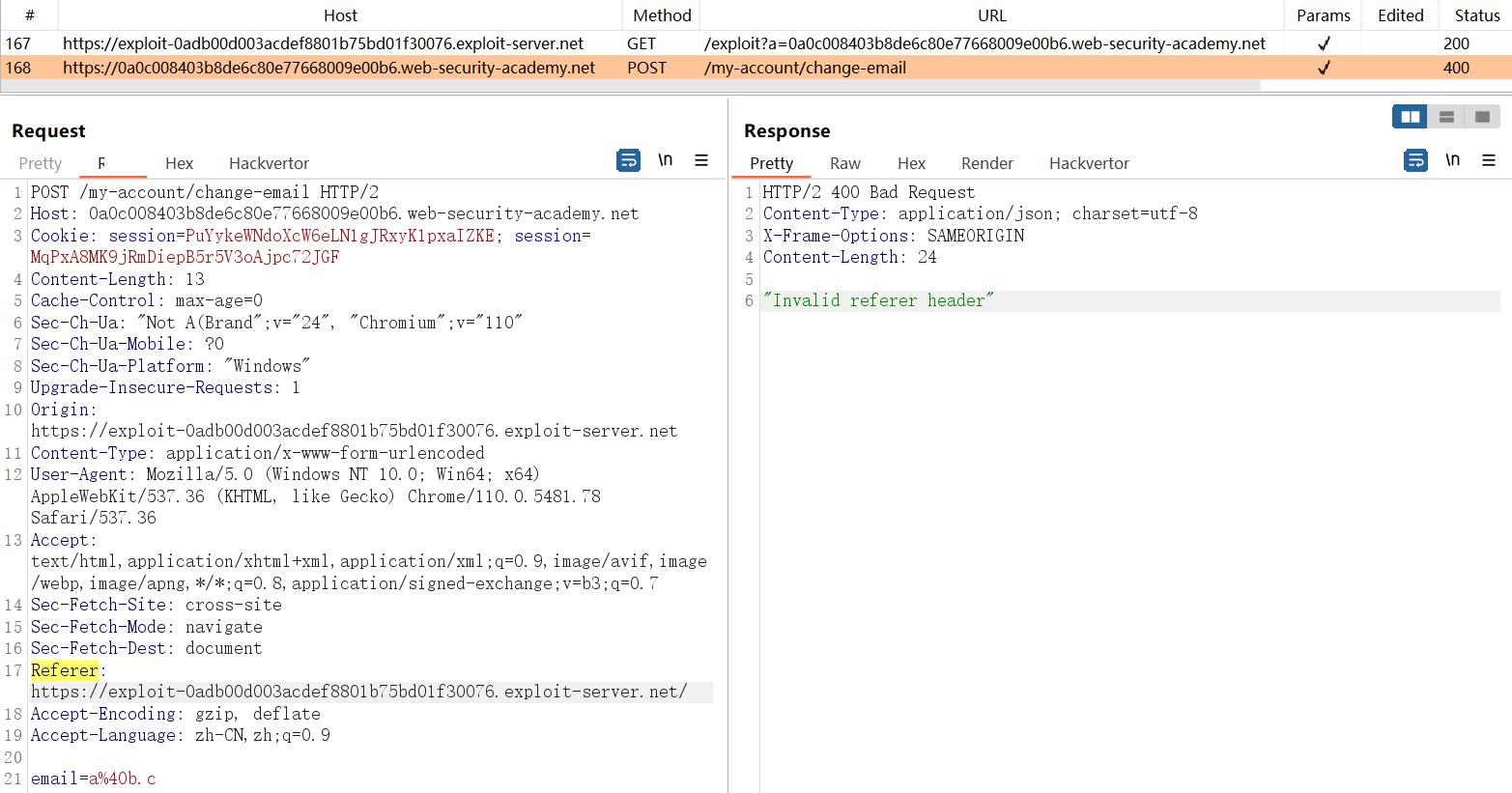1512x793 pixels.
Task: Toggle word wrap icon in Response panel
Action: click(1415, 160)
